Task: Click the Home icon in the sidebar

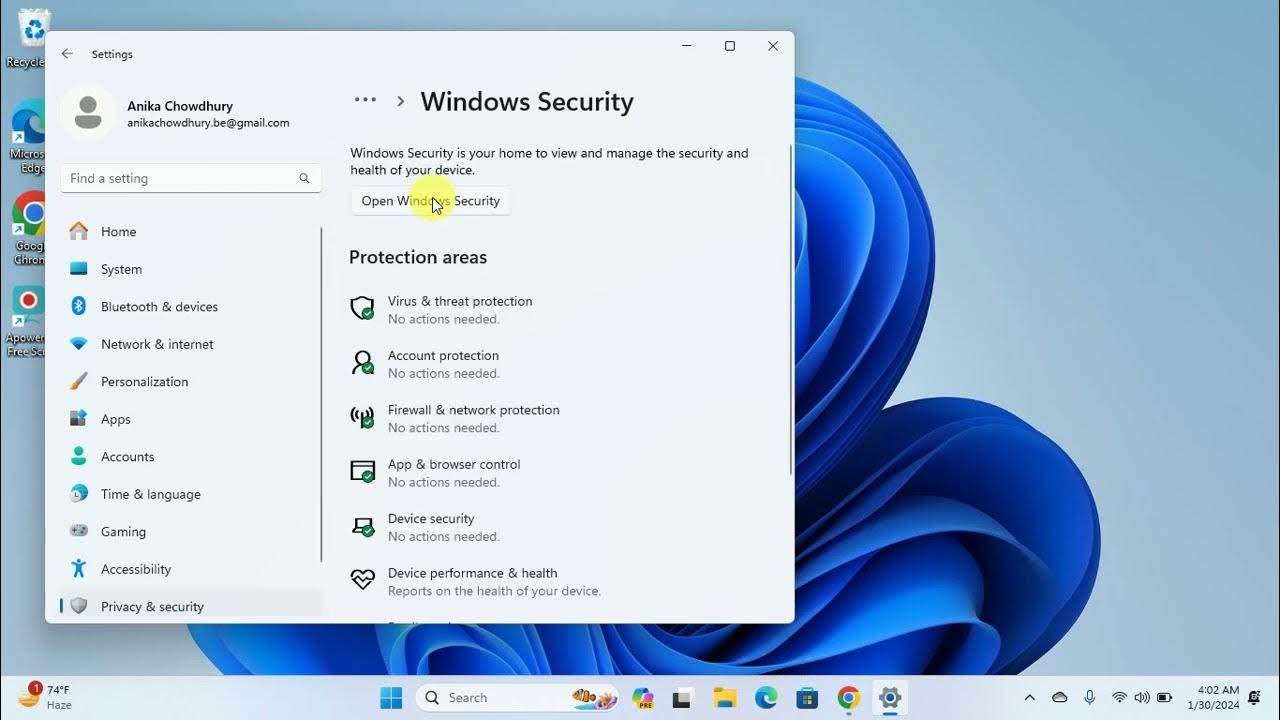Action: (79, 231)
